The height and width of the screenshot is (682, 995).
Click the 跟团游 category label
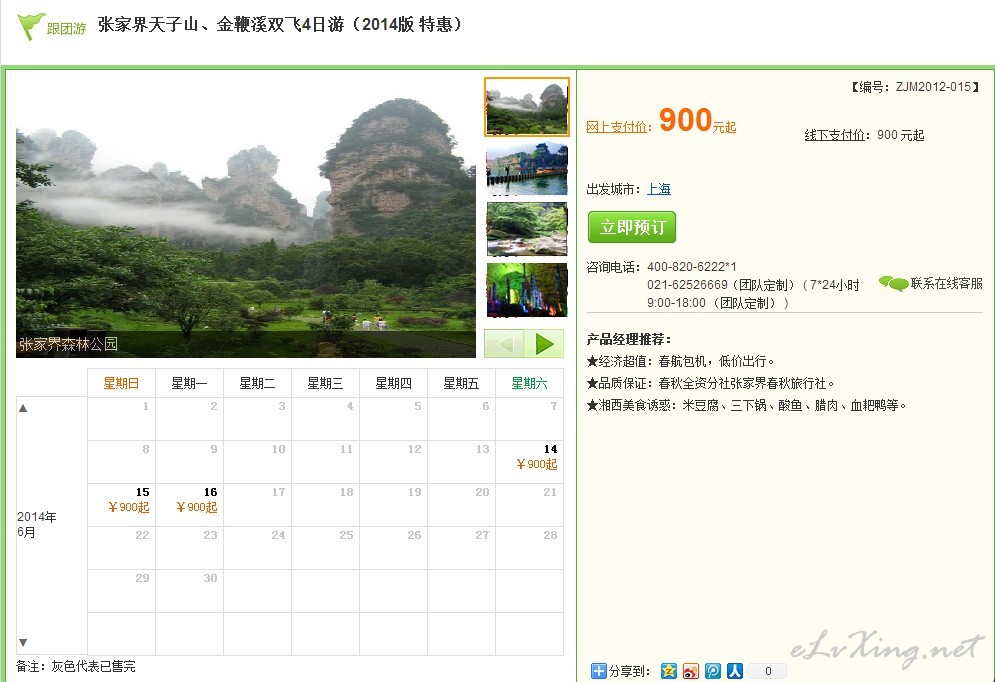coord(66,29)
